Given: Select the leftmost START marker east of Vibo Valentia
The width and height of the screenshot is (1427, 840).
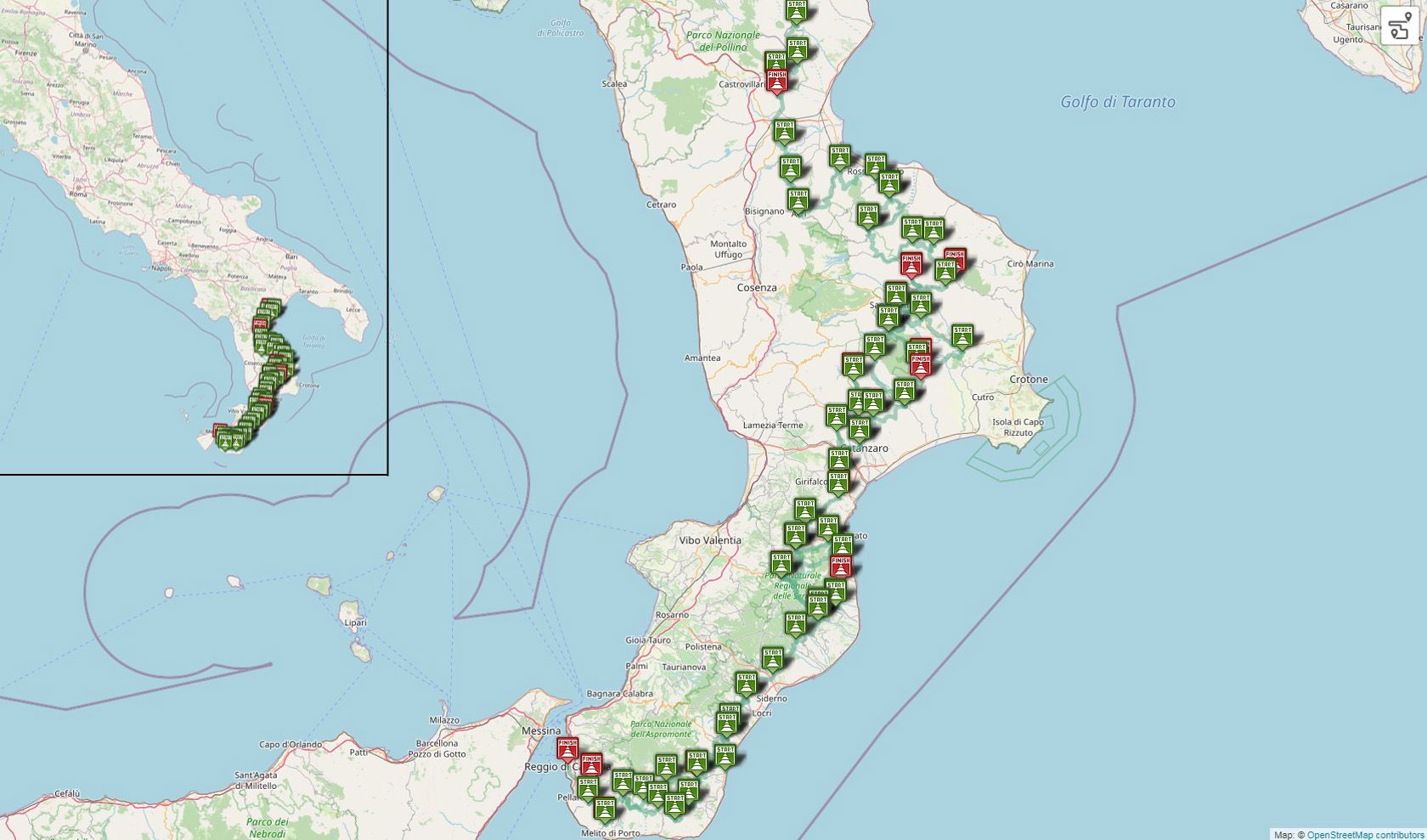Looking at the screenshot, I should [x=781, y=562].
